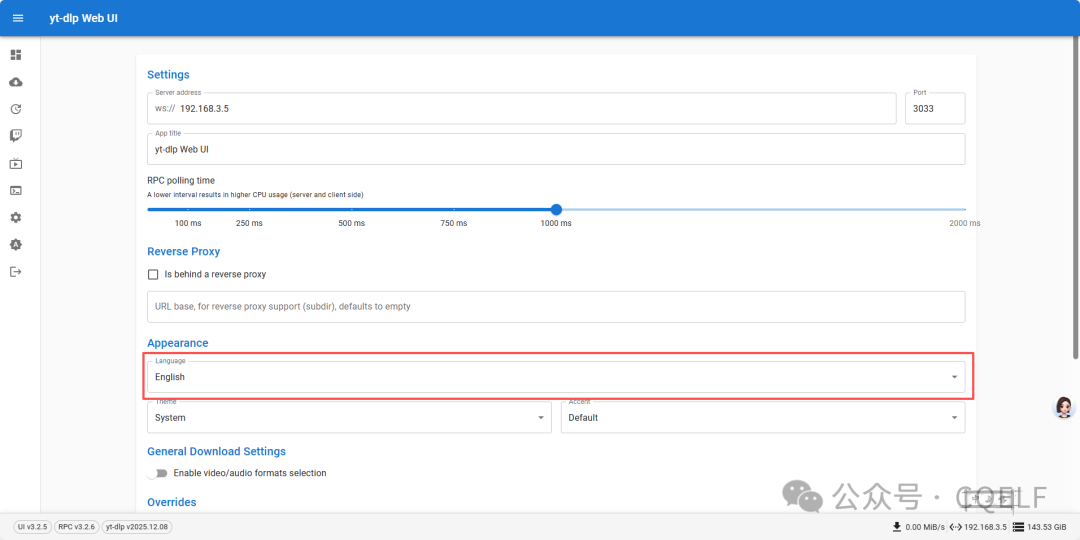Open the hamburger menu in header

click(x=17, y=18)
